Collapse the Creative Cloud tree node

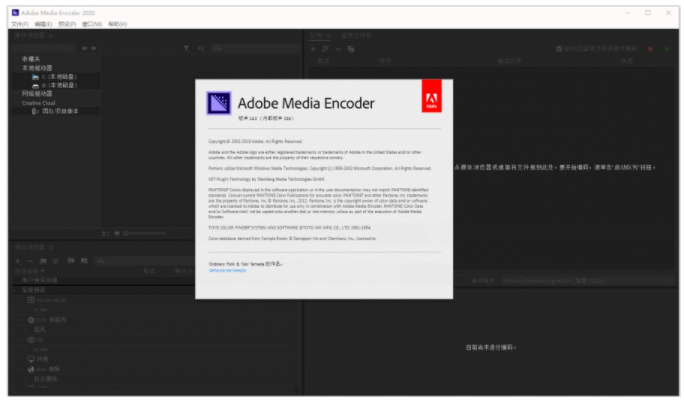tap(17, 103)
